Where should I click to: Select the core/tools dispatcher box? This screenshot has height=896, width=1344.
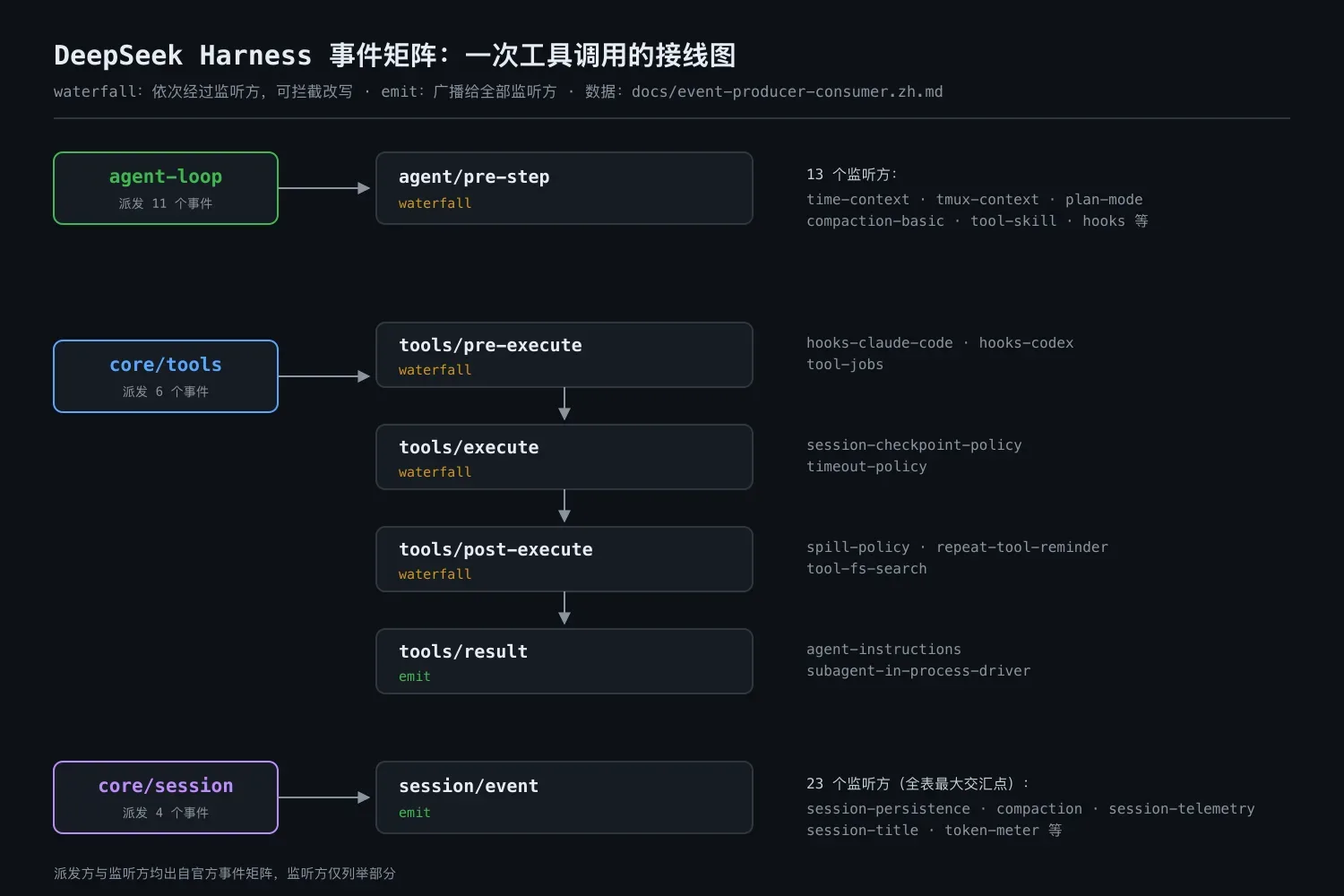coord(166,376)
